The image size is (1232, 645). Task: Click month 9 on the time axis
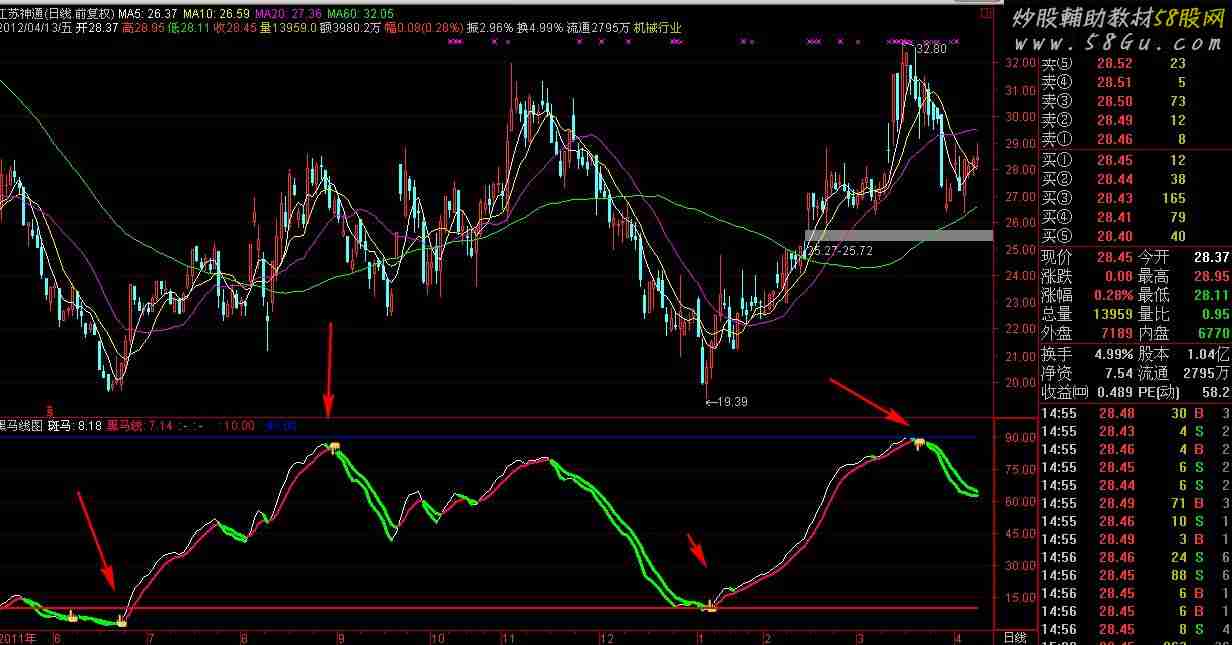coord(341,637)
